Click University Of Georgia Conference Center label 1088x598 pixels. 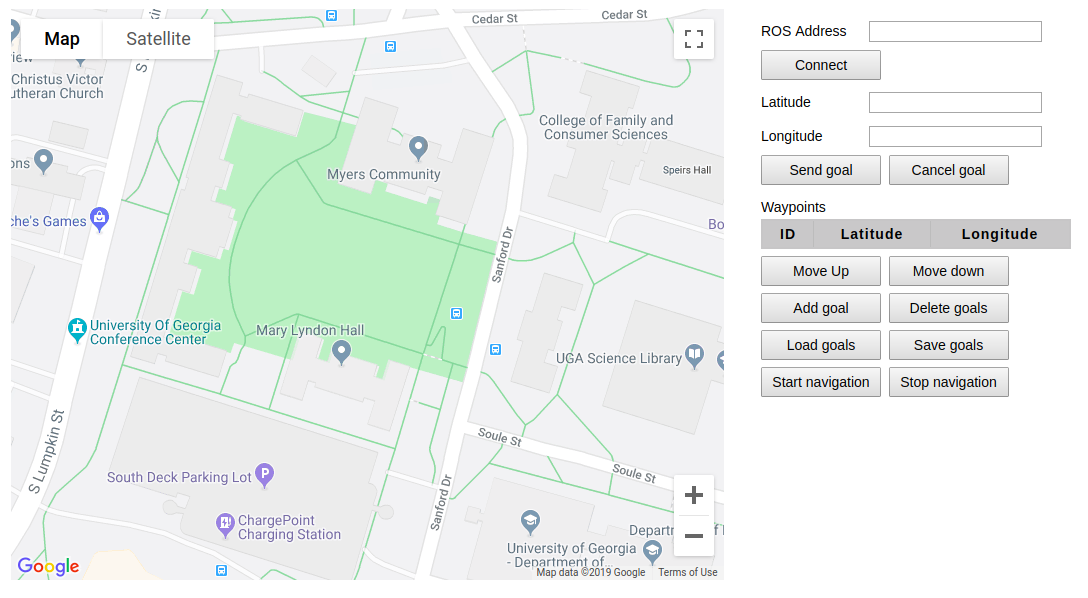(x=155, y=332)
